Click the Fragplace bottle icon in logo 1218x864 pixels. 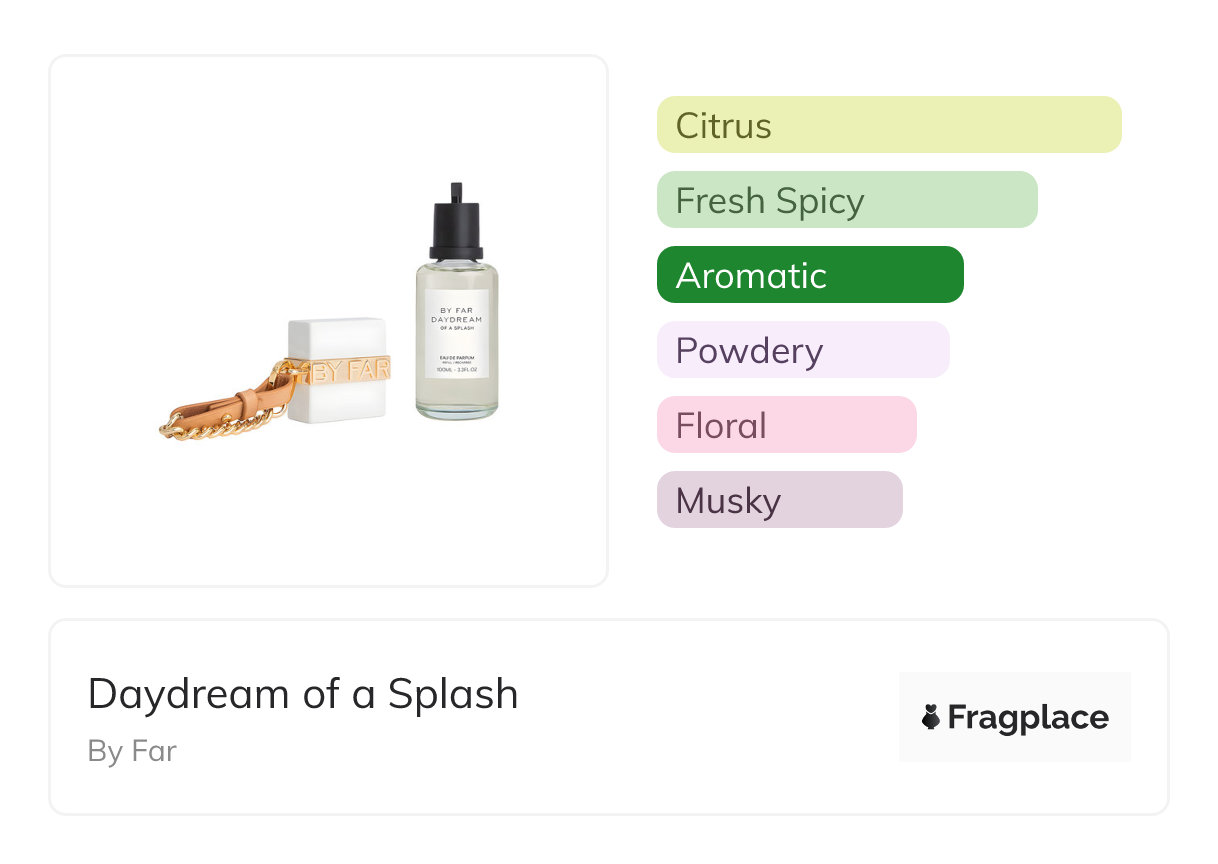click(931, 717)
